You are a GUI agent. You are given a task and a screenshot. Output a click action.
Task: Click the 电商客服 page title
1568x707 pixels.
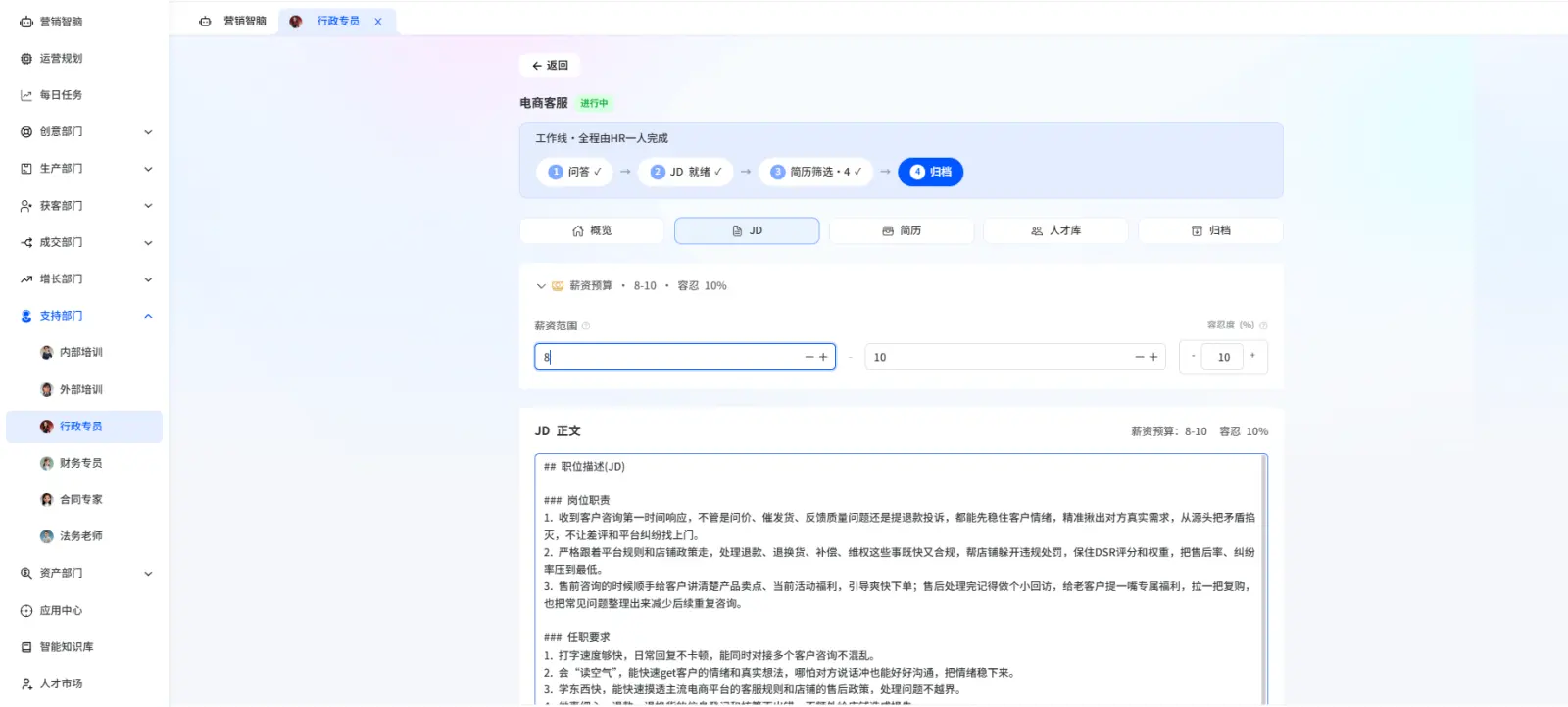[x=544, y=103]
